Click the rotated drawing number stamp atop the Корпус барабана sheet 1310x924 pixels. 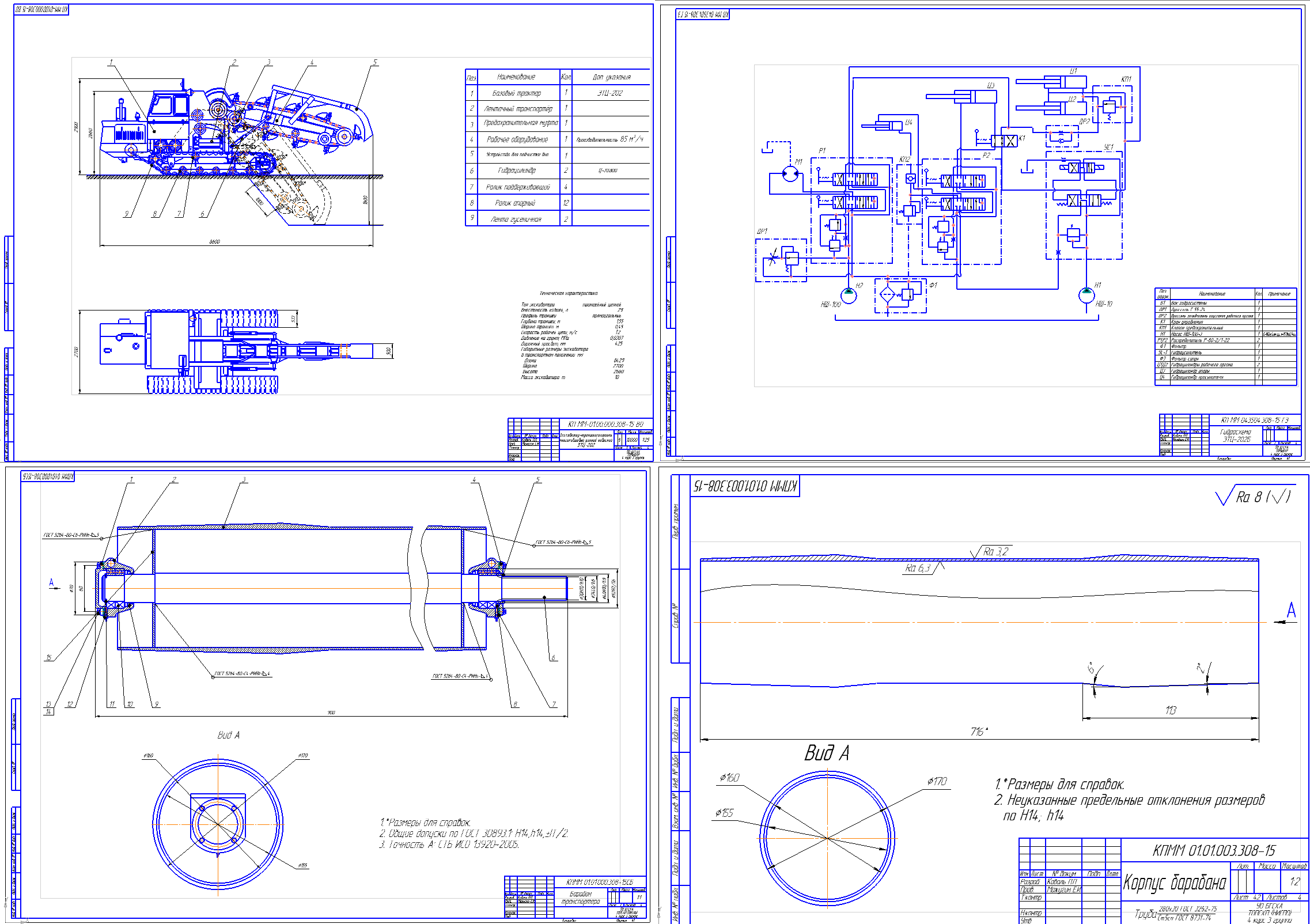(745, 486)
